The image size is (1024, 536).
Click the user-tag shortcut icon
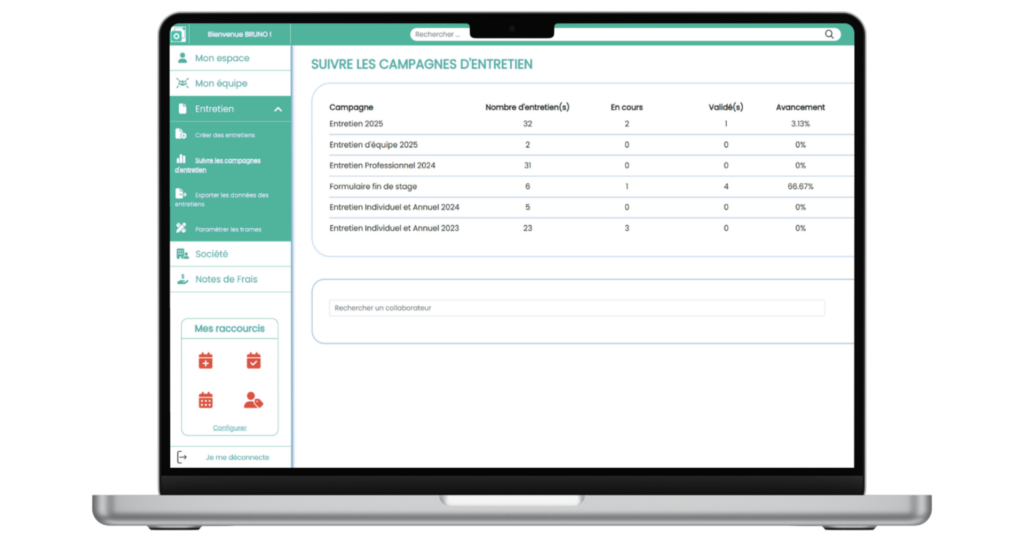pyautogui.click(x=253, y=400)
